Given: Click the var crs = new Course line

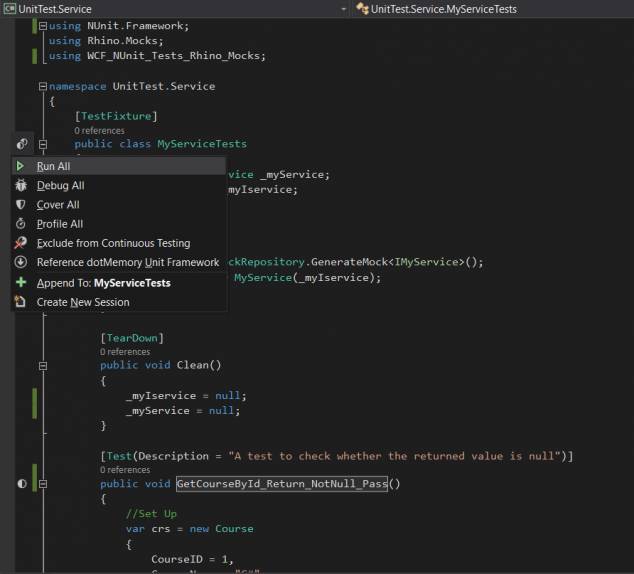Looking at the screenshot, I should [x=189, y=529].
